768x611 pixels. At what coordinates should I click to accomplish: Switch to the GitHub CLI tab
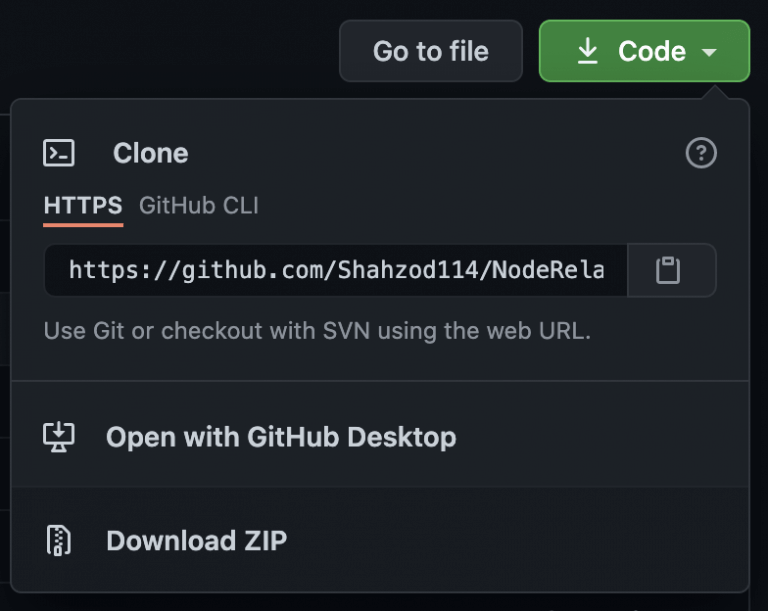point(198,206)
